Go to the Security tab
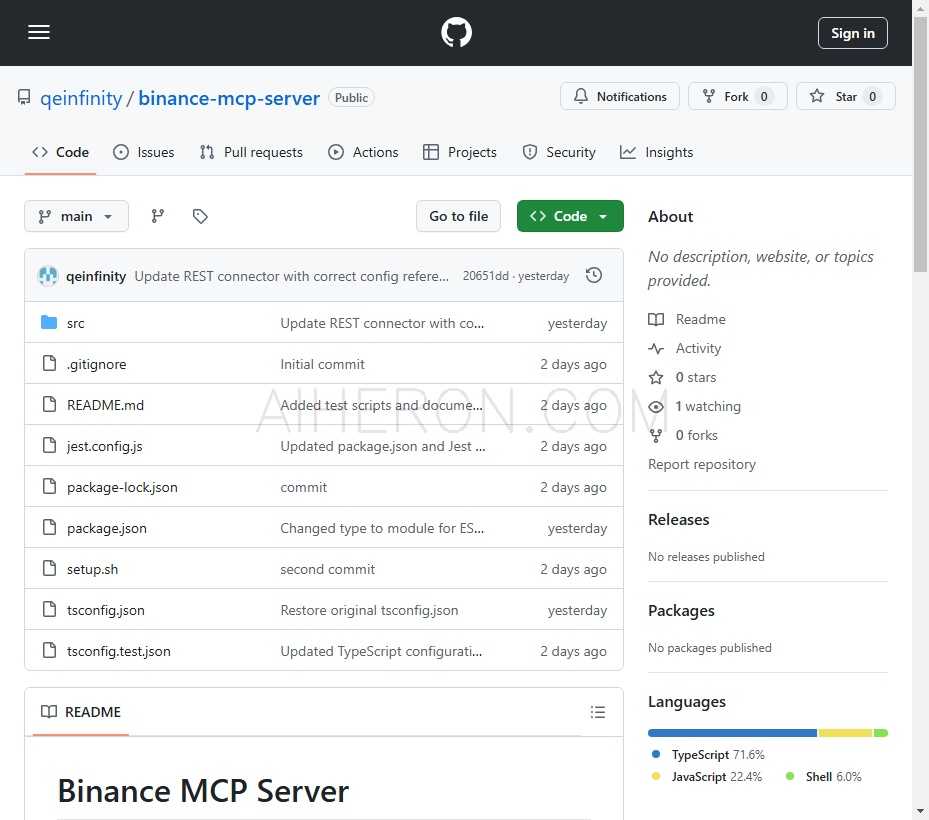This screenshot has height=820, width=929. click(x=559, y=152)
